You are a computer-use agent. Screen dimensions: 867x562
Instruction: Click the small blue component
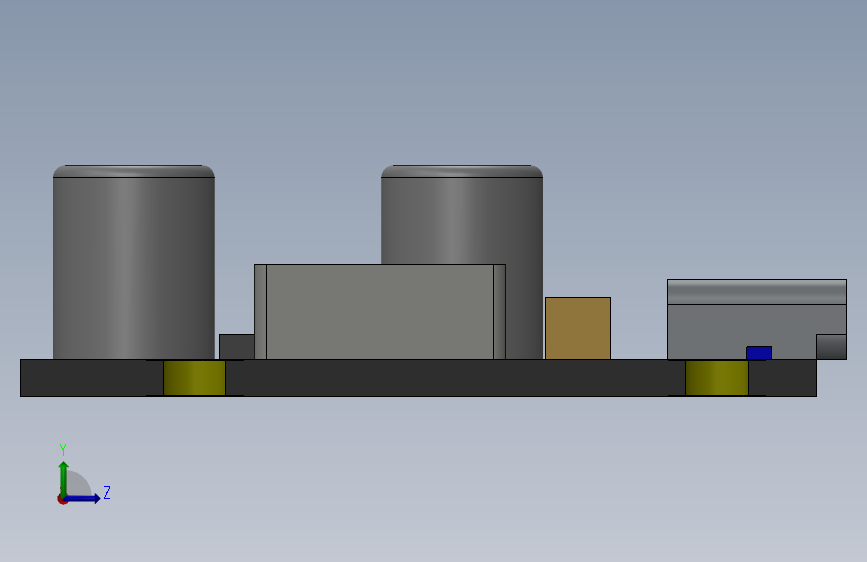click(x=759, y=353)
